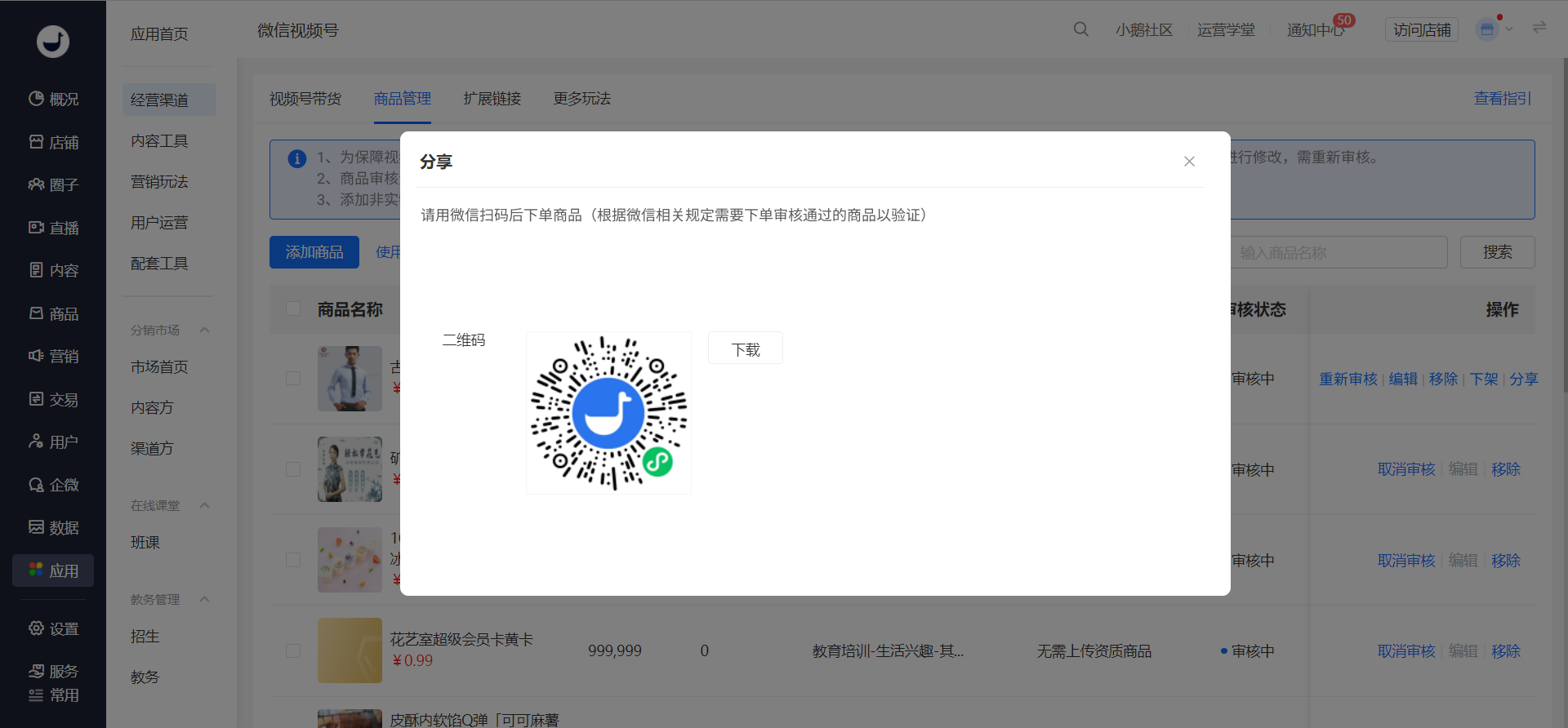
Task: Open 服务 section in left sidebar
Action: (53, 671)
